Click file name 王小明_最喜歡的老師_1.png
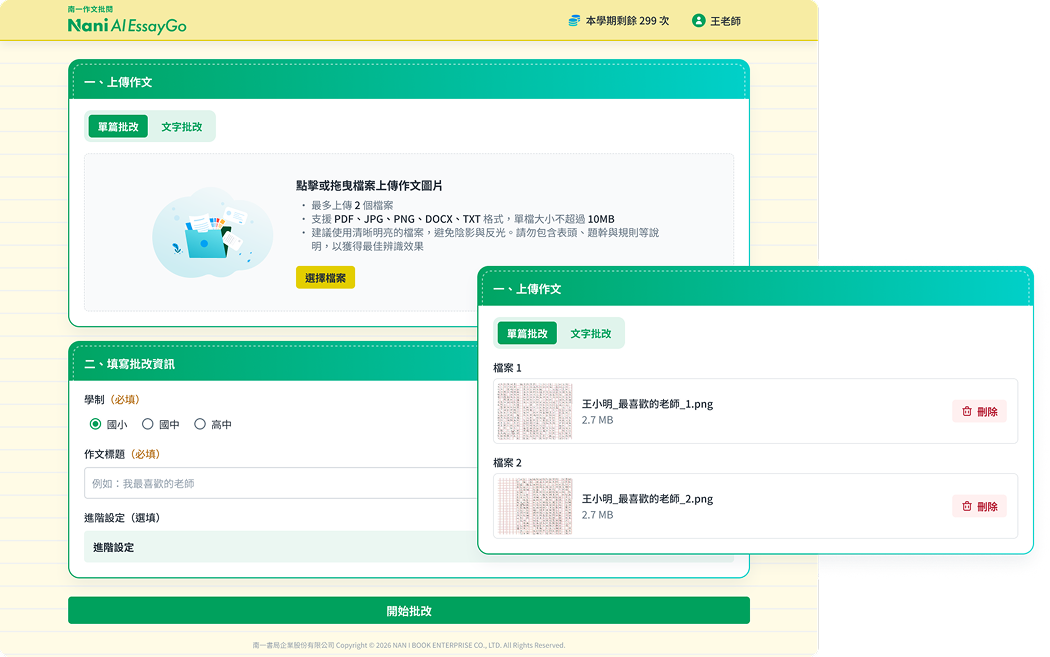Viewport: 1050px width, 657px height. click(x=647, y=405)
